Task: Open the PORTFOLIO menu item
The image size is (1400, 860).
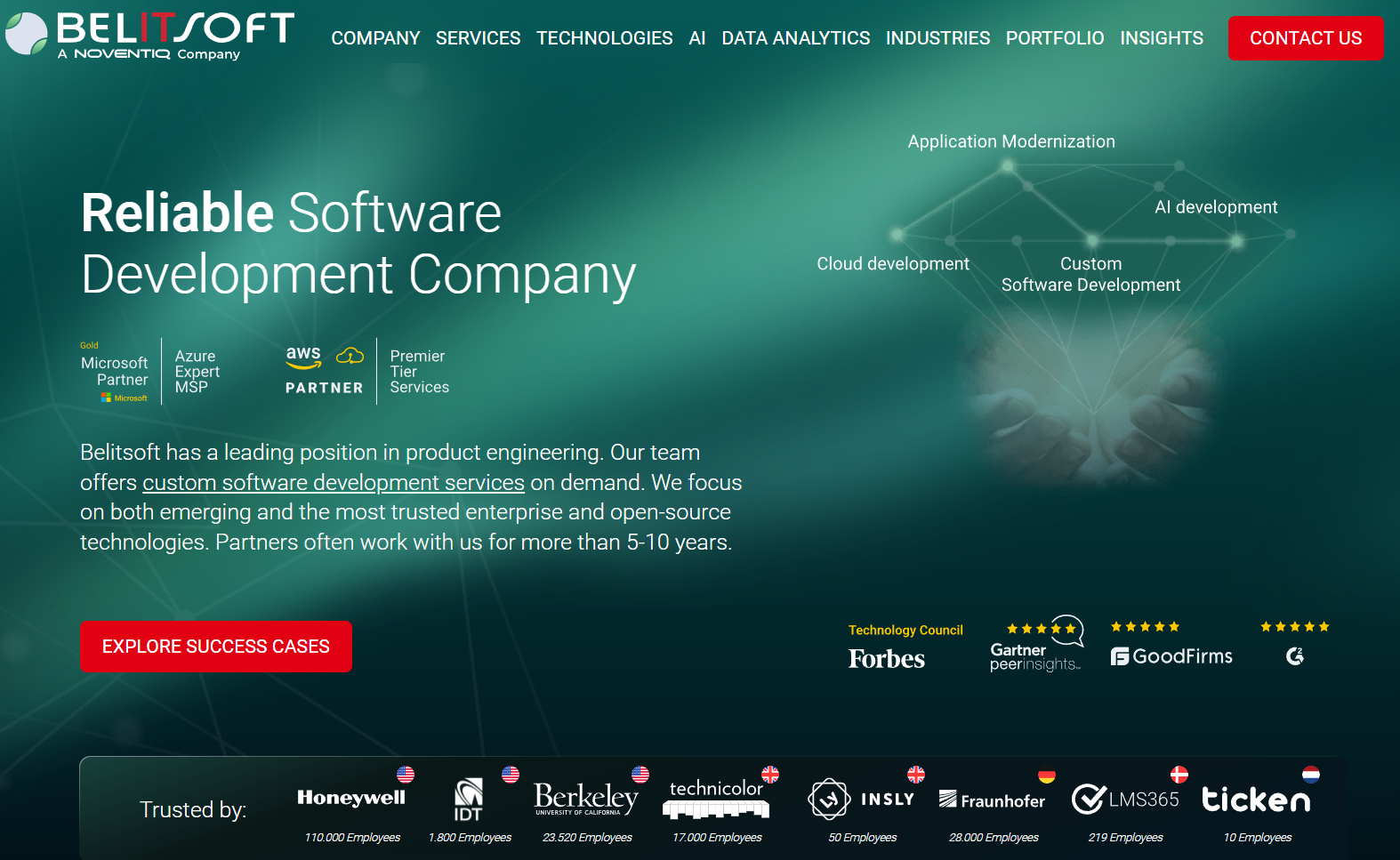Action: [x=1055, y=38]
